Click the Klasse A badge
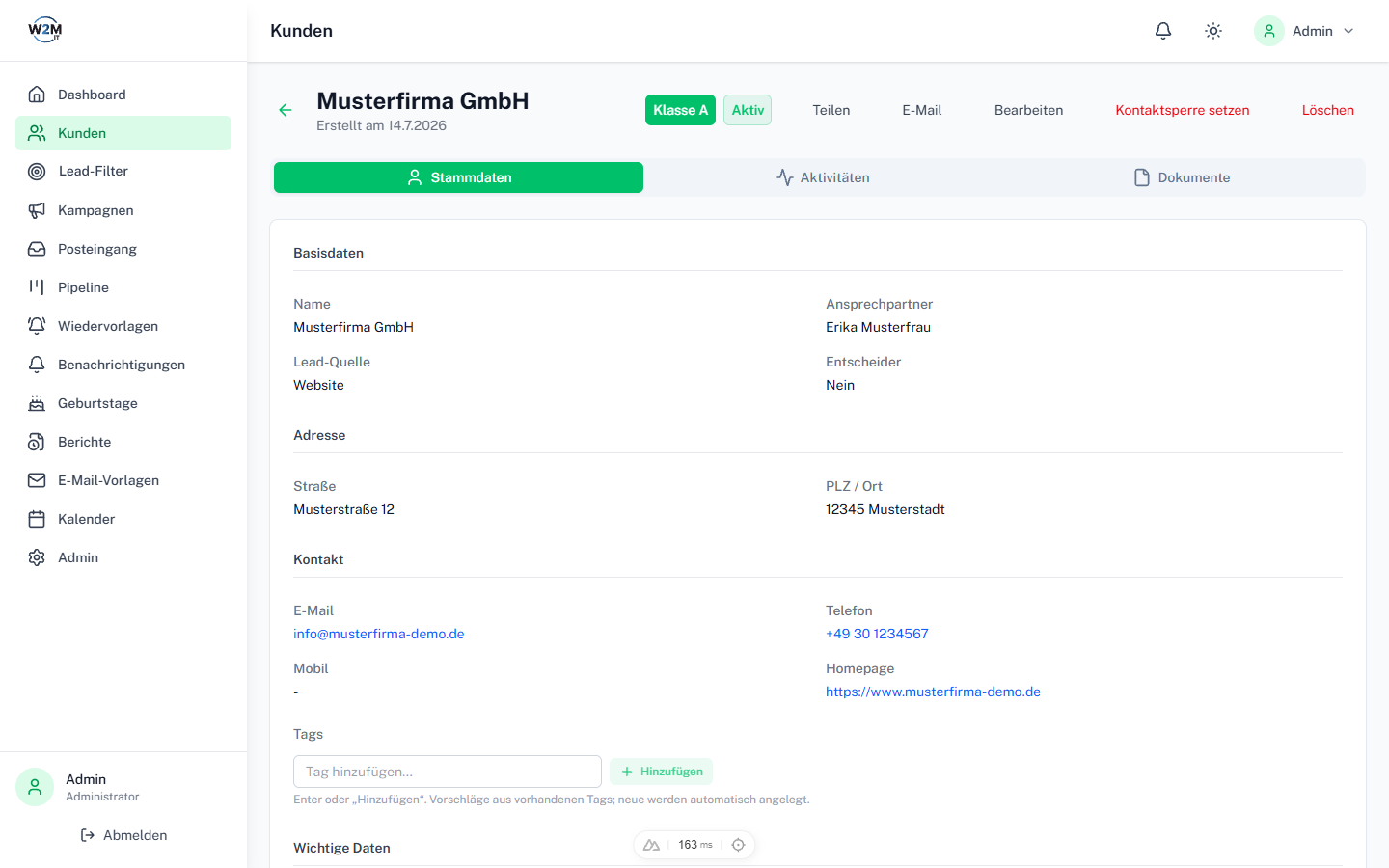The image size is (1389, 868). (681, 110)
